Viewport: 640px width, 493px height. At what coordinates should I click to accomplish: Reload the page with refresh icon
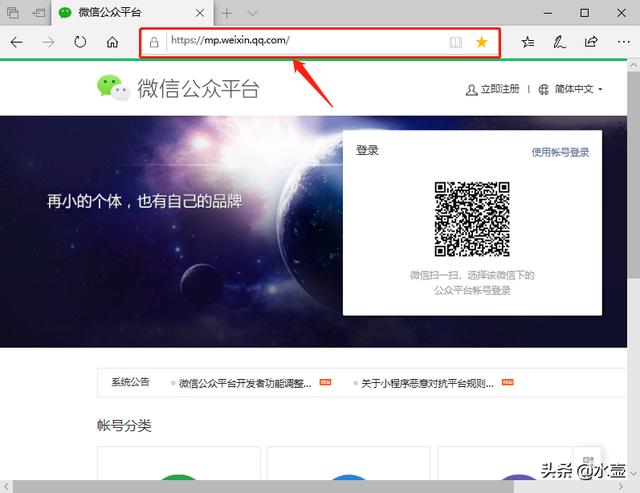click(x=80, y=42)
